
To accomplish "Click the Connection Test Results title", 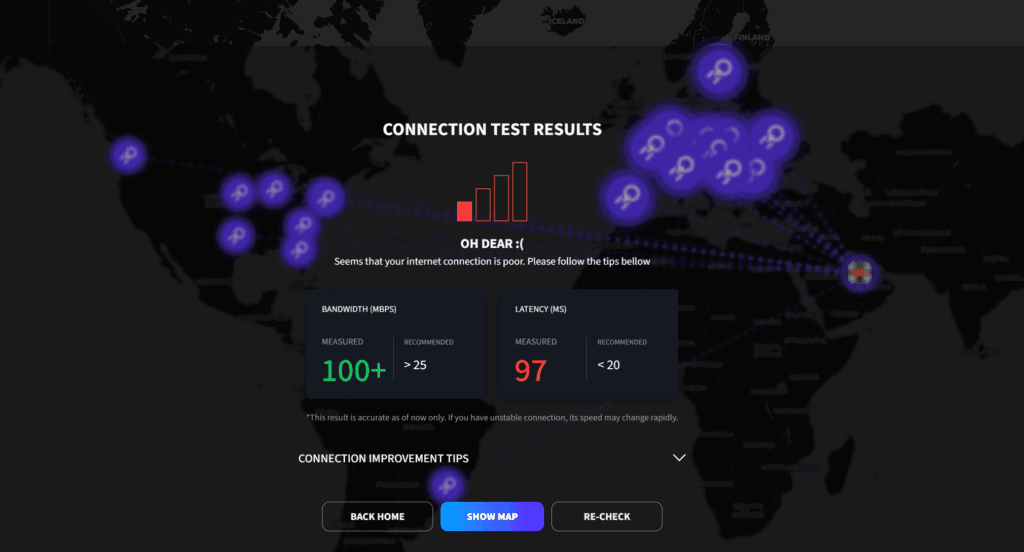I will [x=492, y=129].
